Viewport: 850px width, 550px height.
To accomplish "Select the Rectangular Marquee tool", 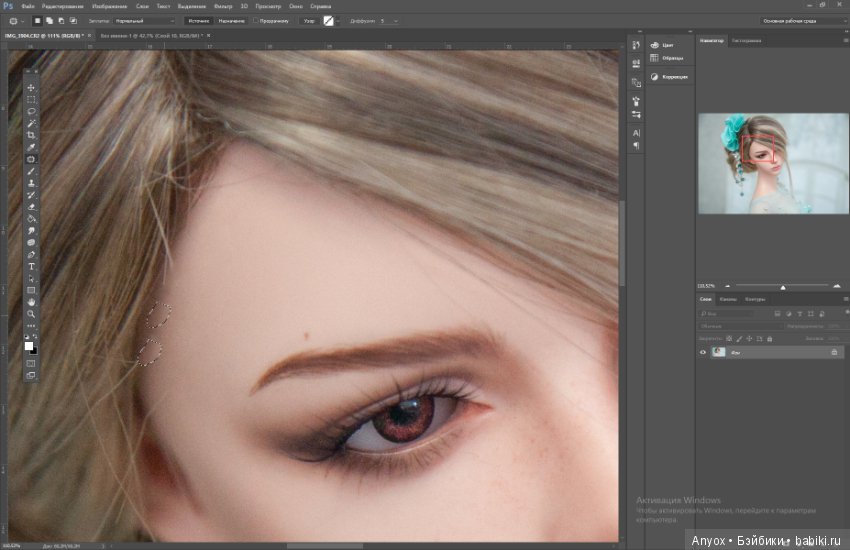I will (31, 100).
